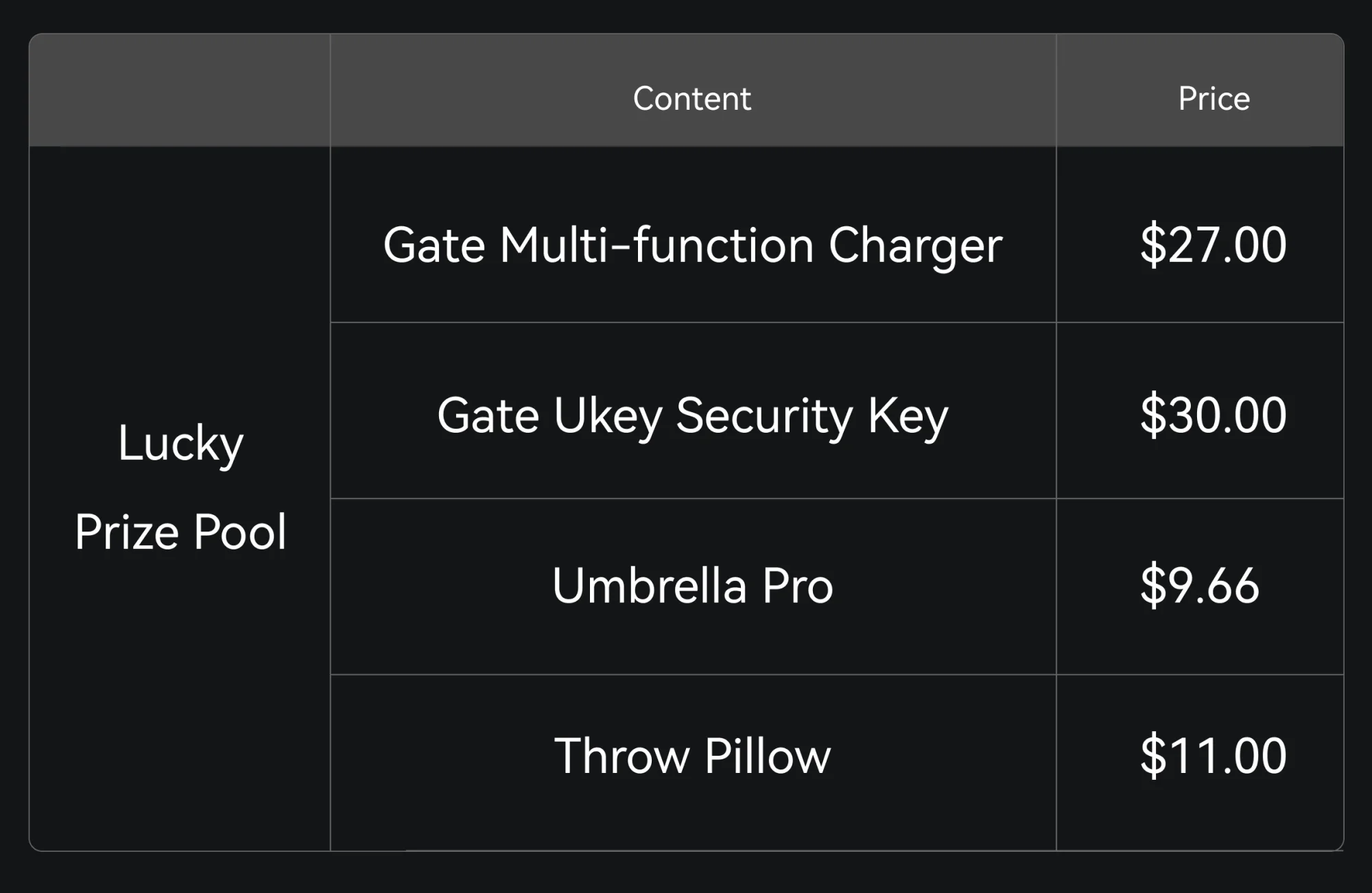Click the word Lucky in left column

point(180,443)
